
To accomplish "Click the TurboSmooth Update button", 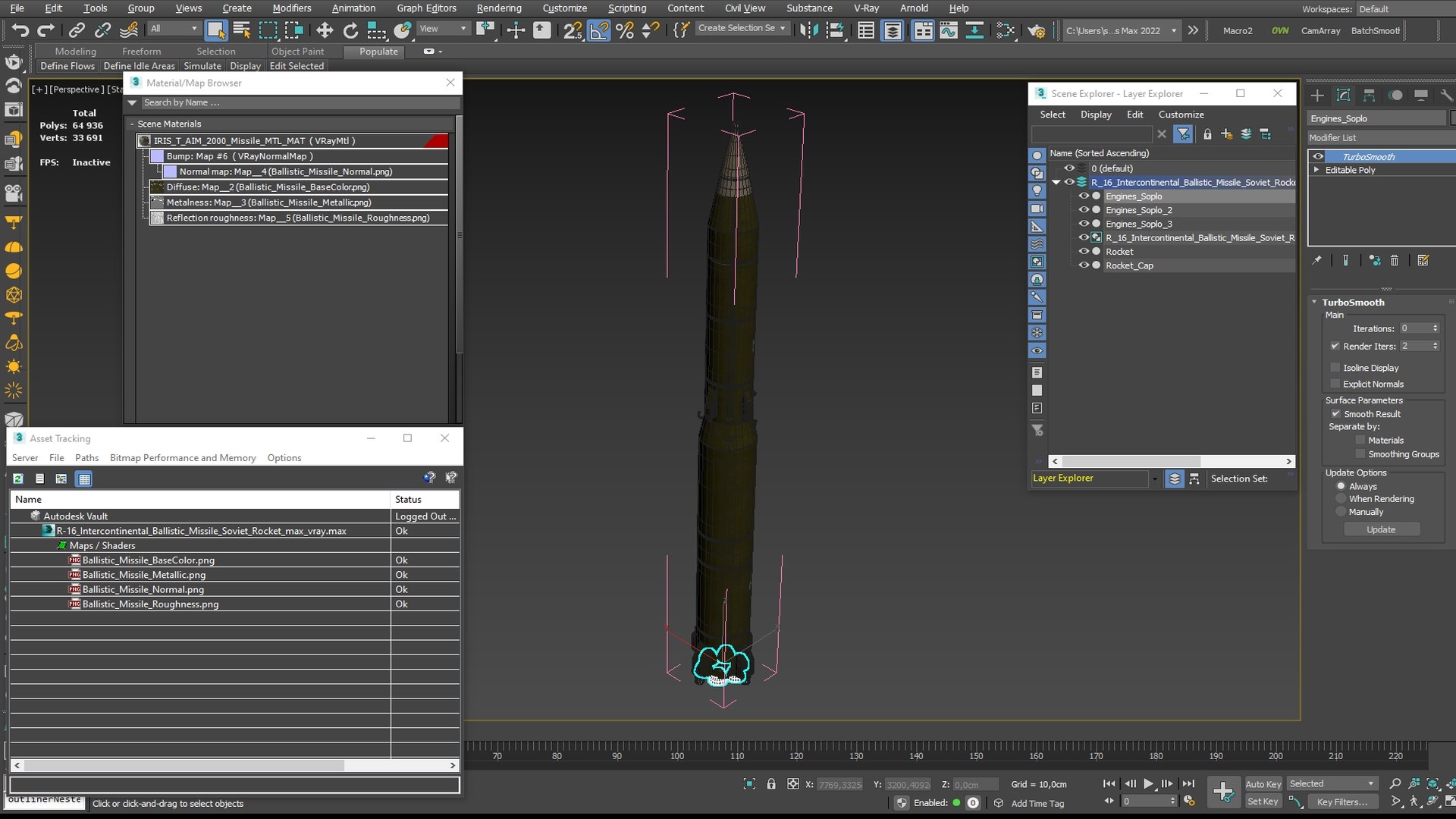I will coord(1381,529).
